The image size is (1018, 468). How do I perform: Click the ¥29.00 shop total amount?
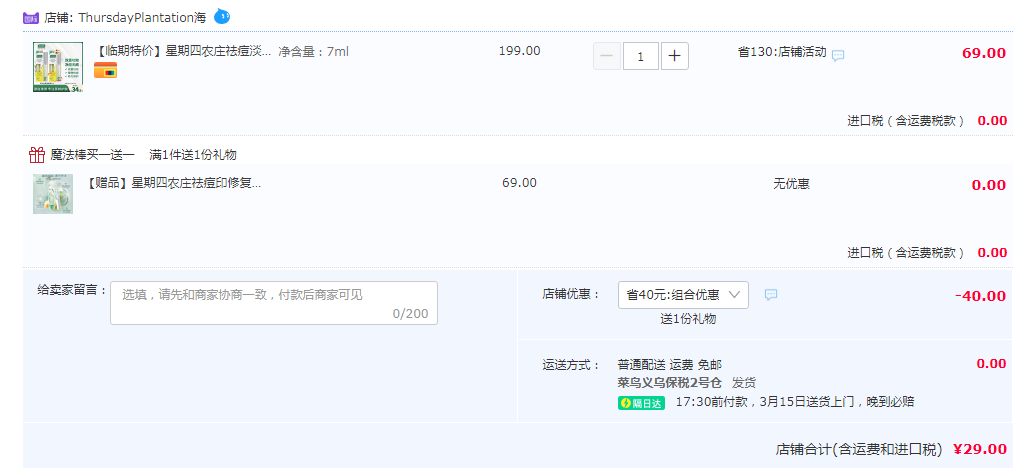pos(980,449)
